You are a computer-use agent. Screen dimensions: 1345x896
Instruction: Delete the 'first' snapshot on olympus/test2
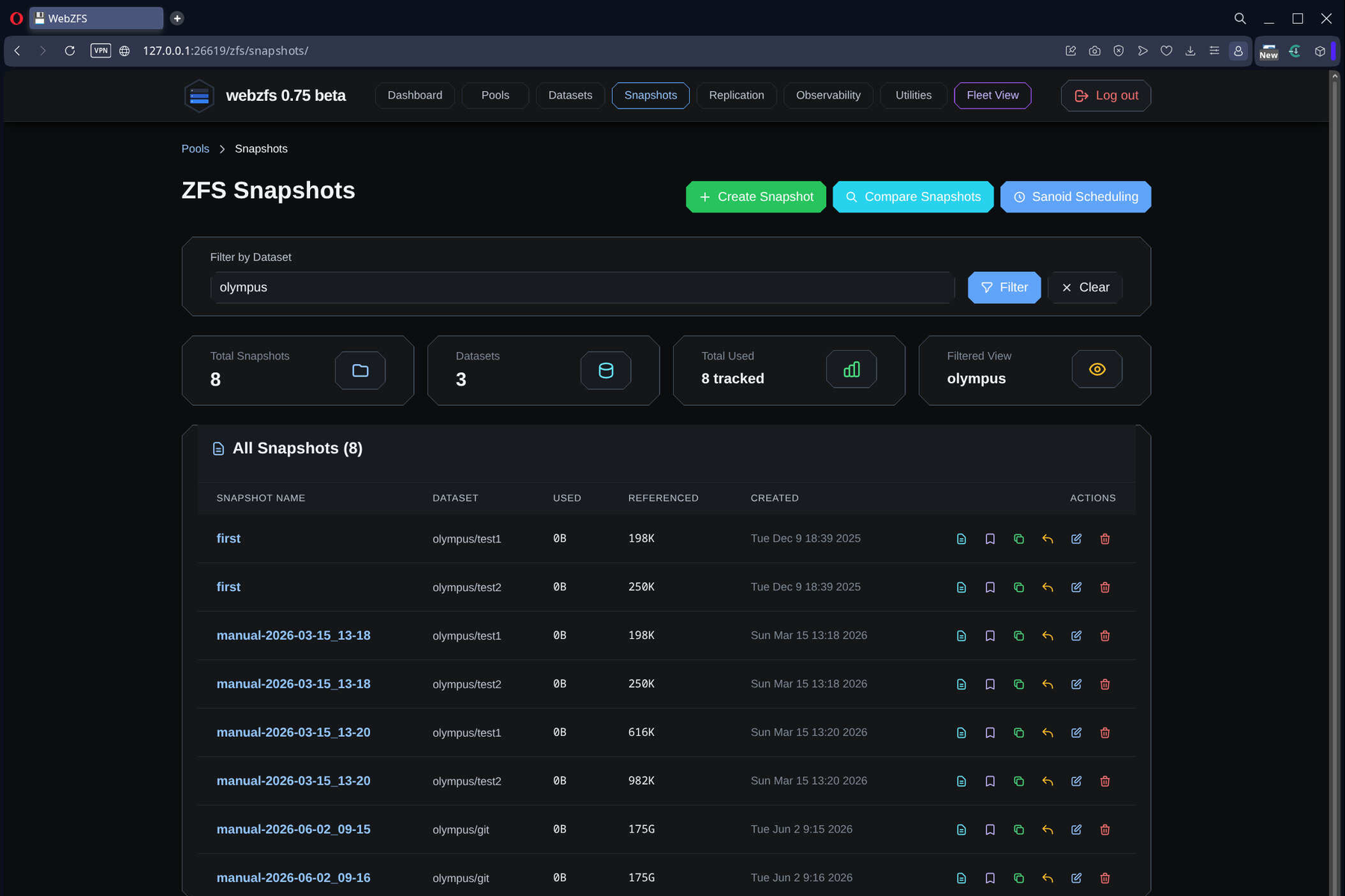(1105, 587)
